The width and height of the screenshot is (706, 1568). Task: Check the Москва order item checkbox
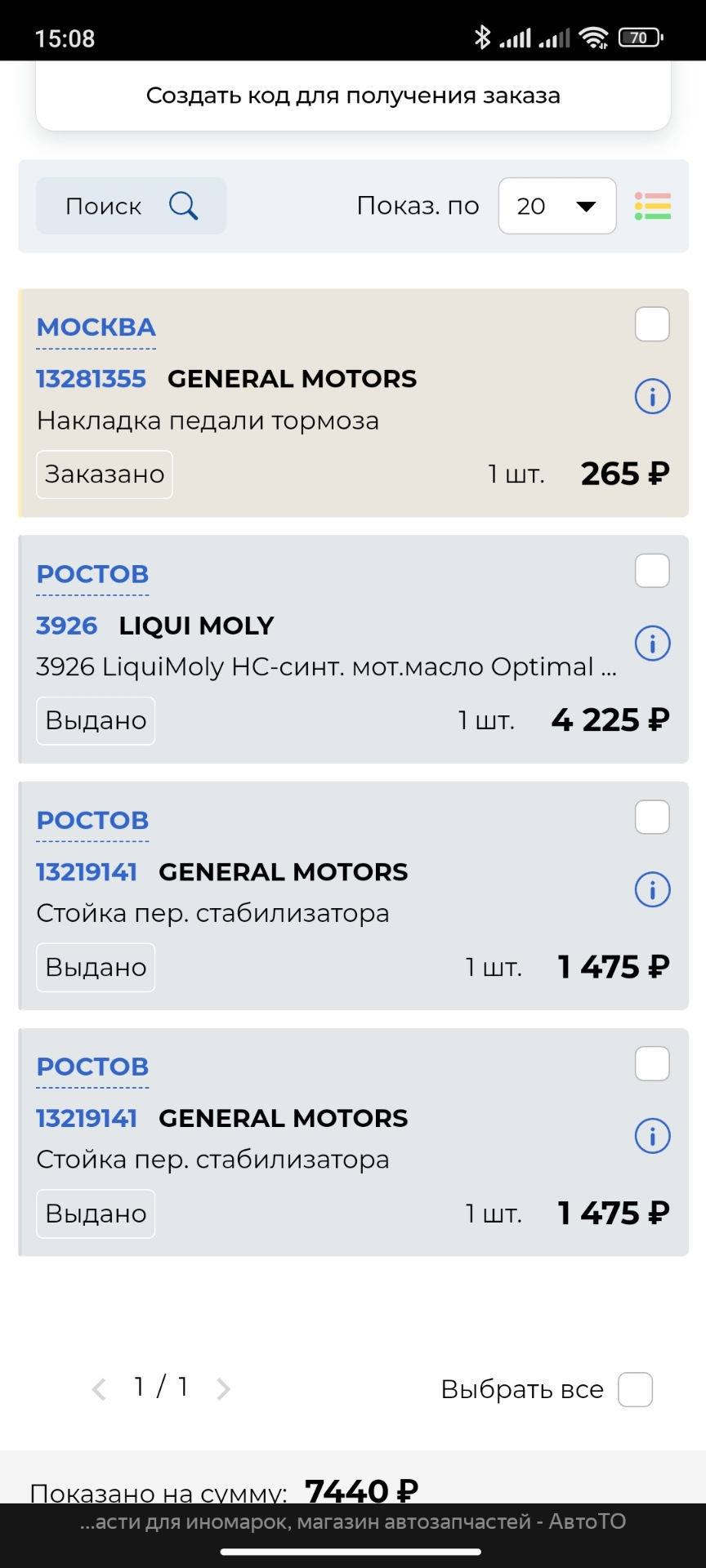(652, 324)
